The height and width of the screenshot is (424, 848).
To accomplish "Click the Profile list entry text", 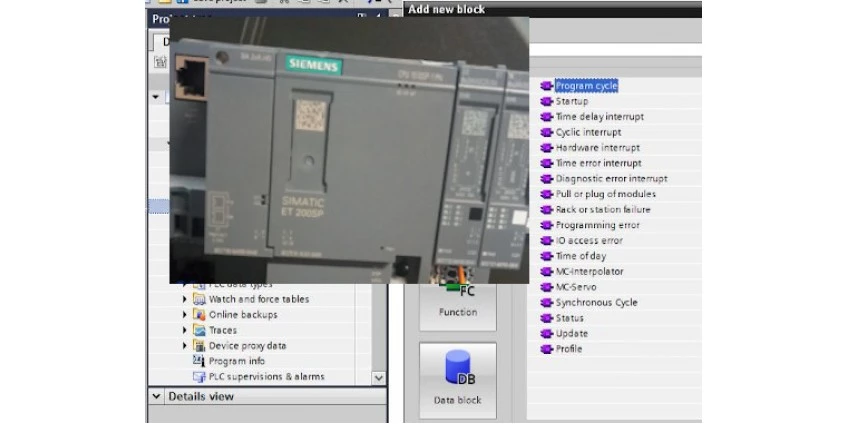I will 569,349.
